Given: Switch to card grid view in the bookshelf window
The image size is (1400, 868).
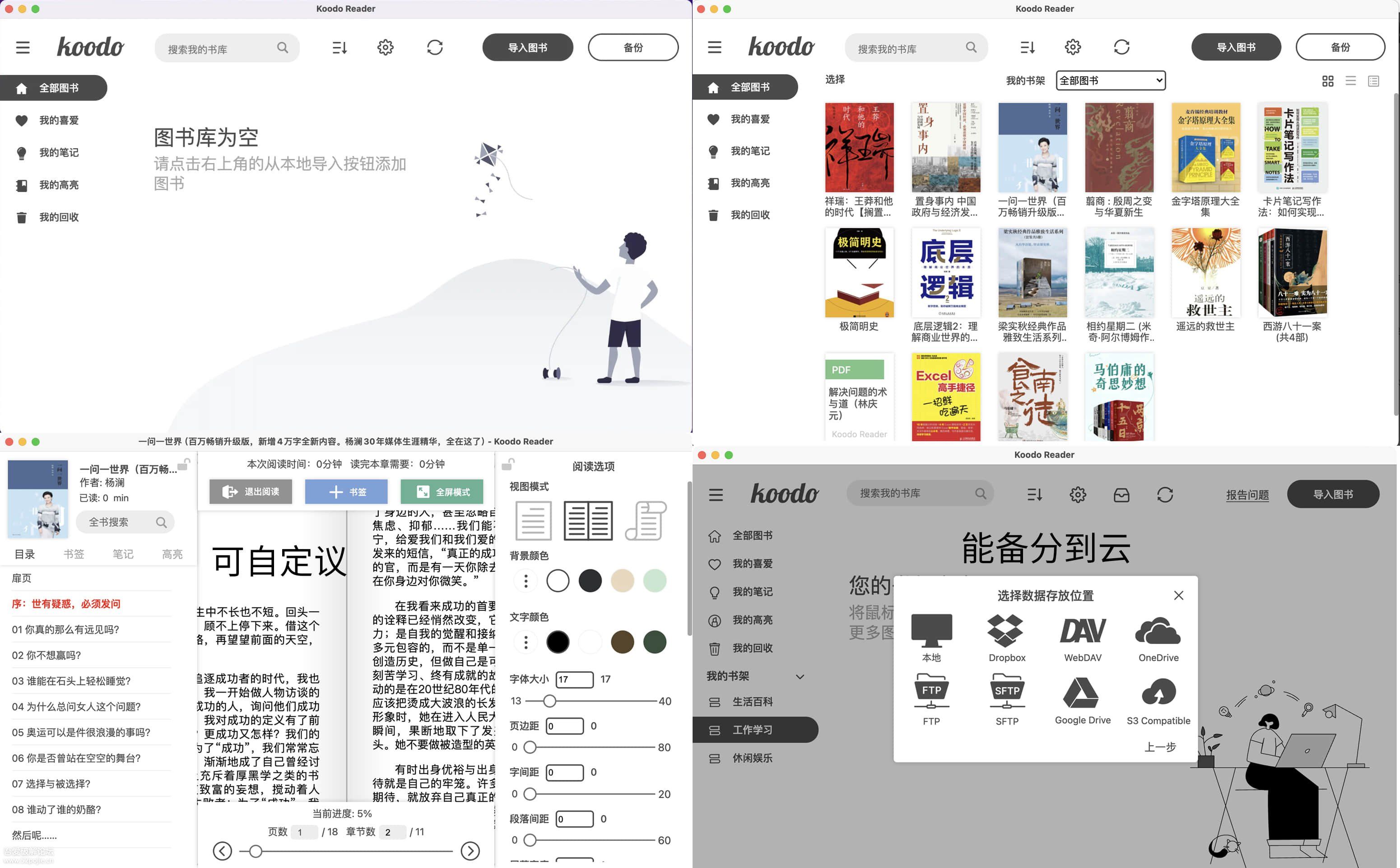Looking at the screenshot, I should 1328,81.
